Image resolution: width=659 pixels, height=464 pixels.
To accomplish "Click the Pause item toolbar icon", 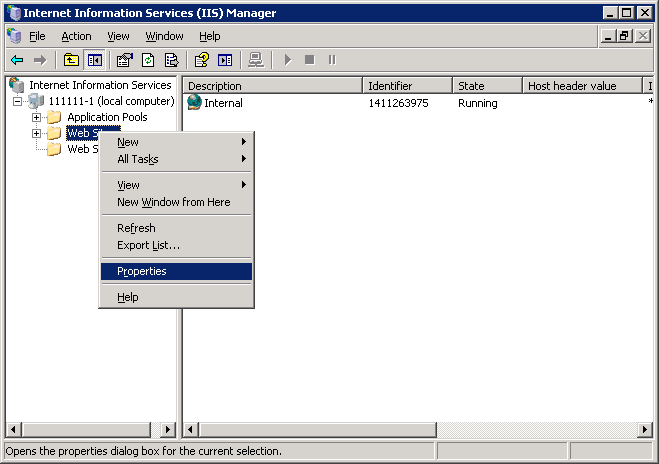I will point(332,60).
